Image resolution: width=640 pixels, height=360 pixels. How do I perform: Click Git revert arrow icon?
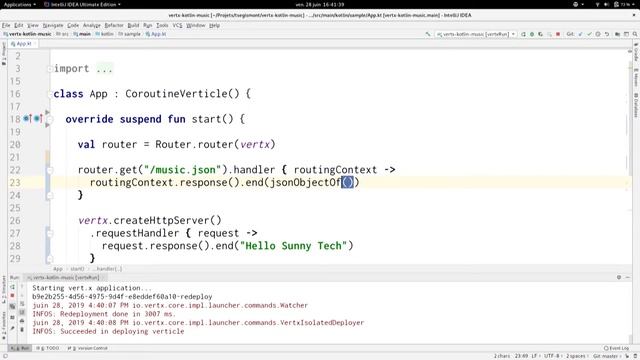pos(607,34)
